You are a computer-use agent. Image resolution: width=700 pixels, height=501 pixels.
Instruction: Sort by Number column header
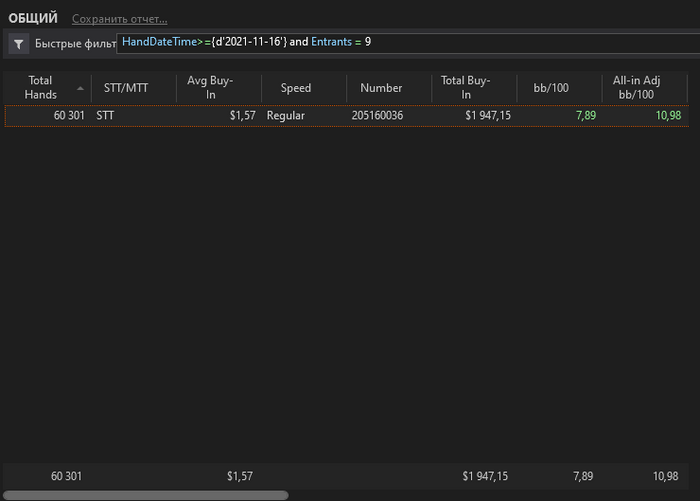click(381, 88)
